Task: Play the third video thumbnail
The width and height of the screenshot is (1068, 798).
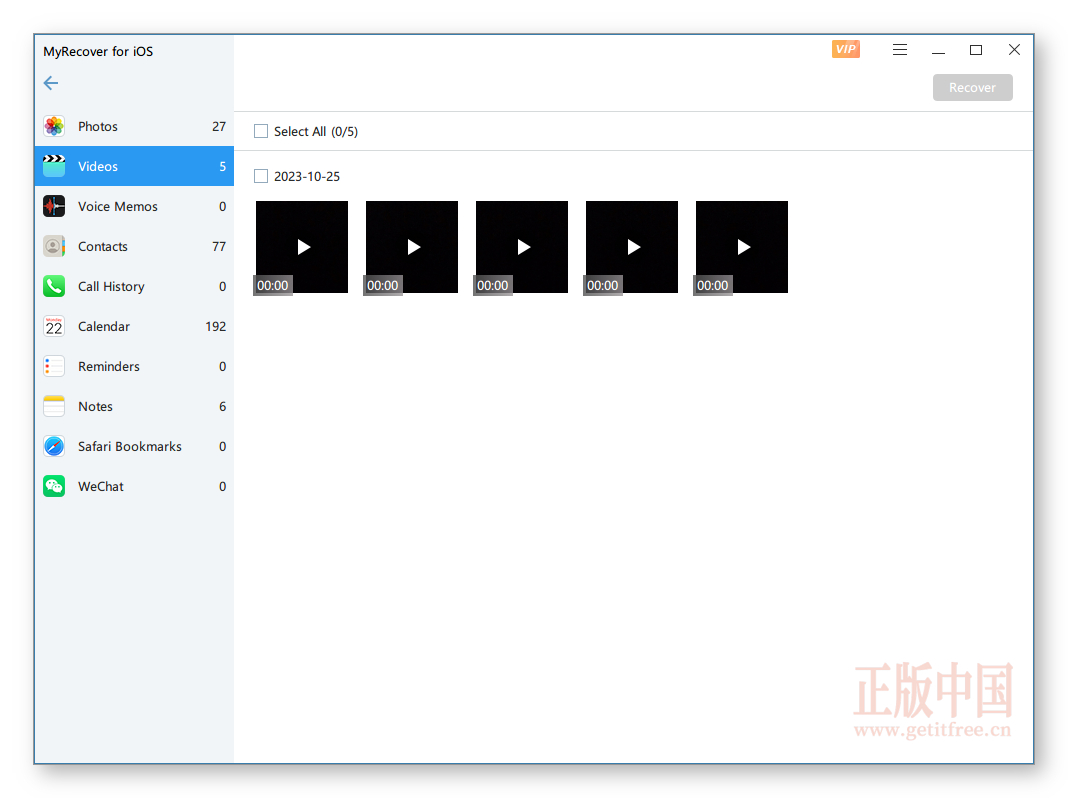Action: coord(522,246)
